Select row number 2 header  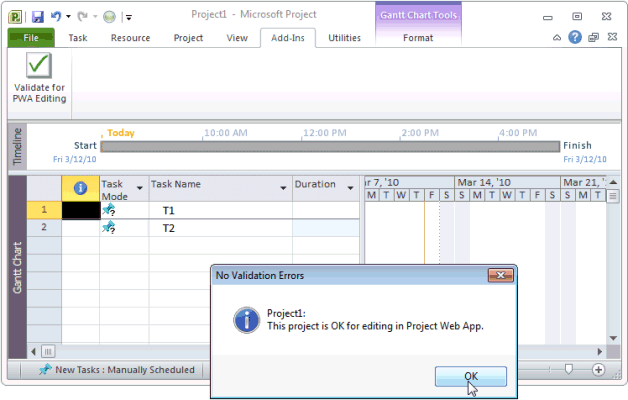coord(44,227)
